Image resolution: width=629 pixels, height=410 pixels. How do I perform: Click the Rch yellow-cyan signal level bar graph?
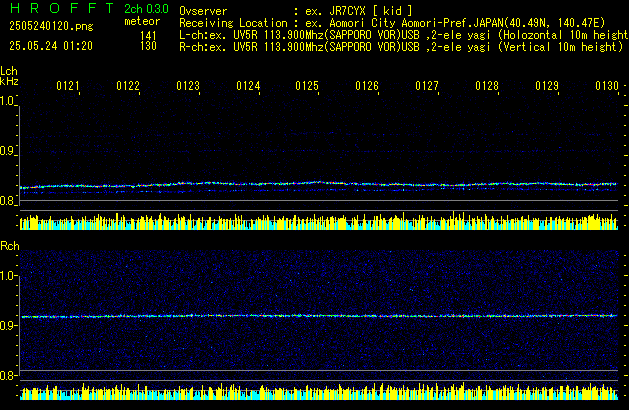[319, 392]
